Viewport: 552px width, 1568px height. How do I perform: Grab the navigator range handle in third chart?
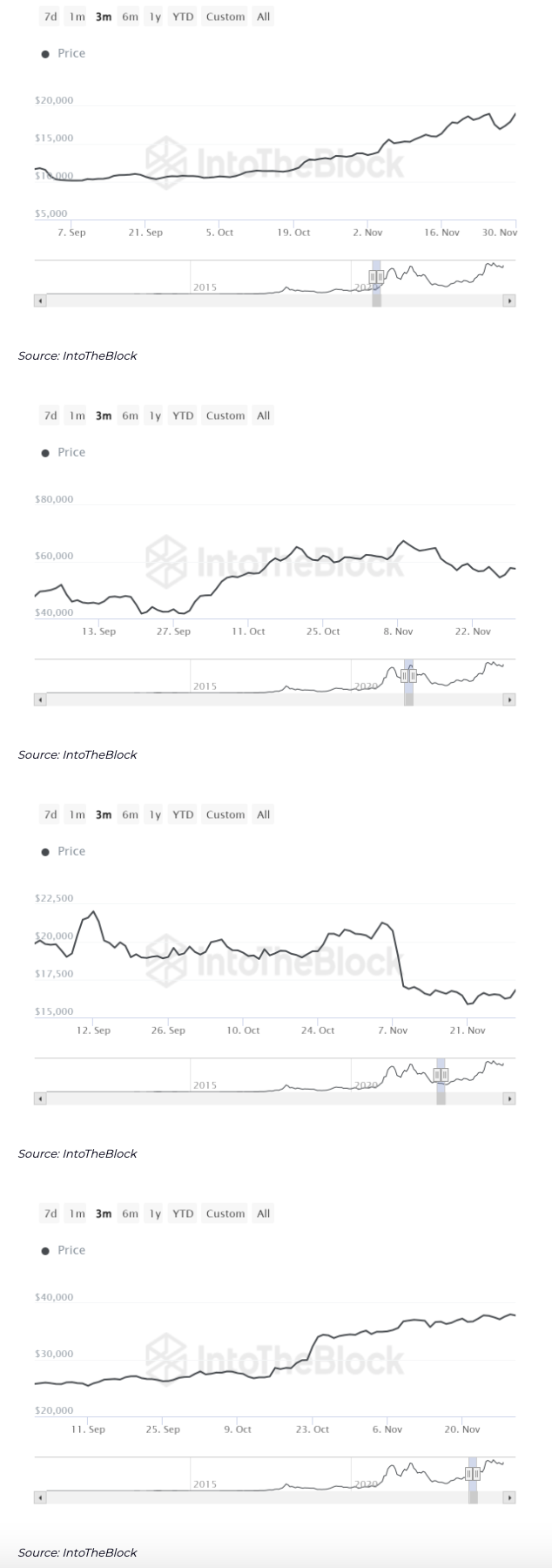point(441,1074)
